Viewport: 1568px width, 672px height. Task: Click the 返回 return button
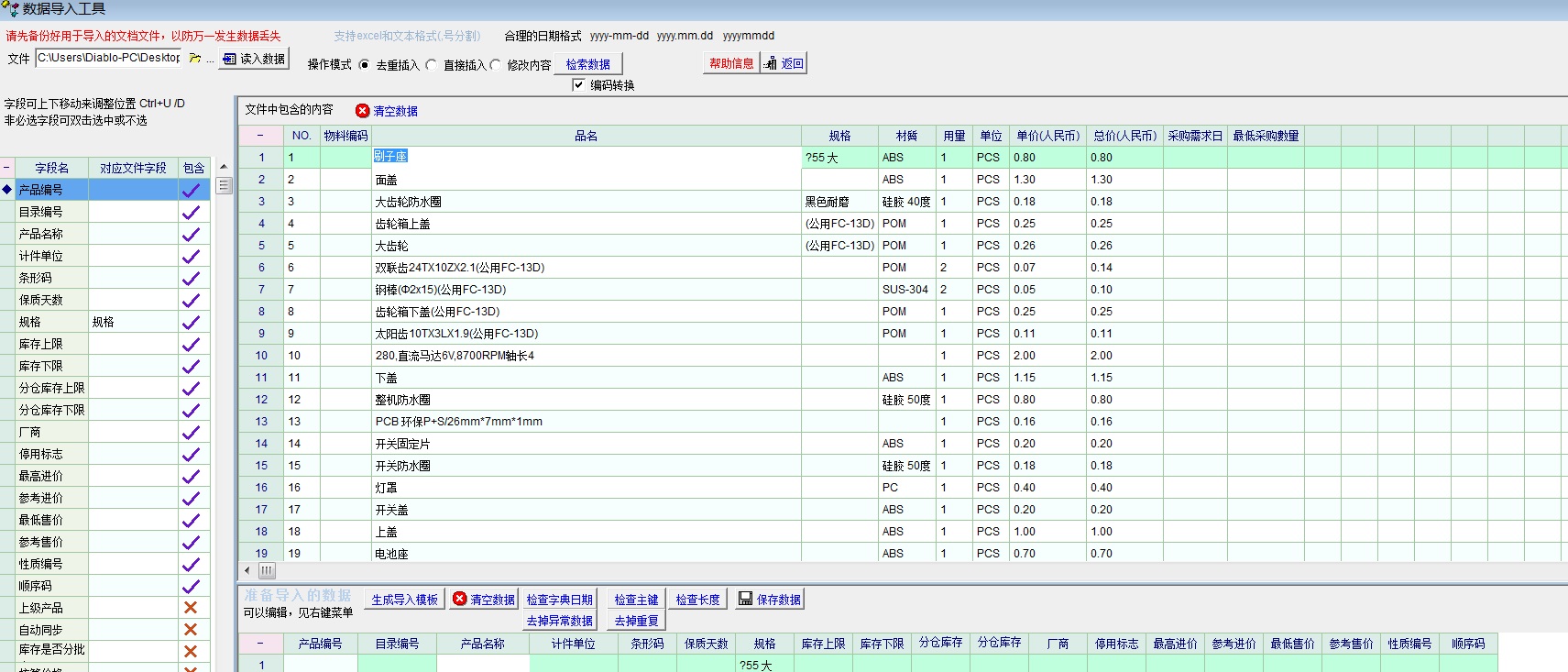pos(784,63)
